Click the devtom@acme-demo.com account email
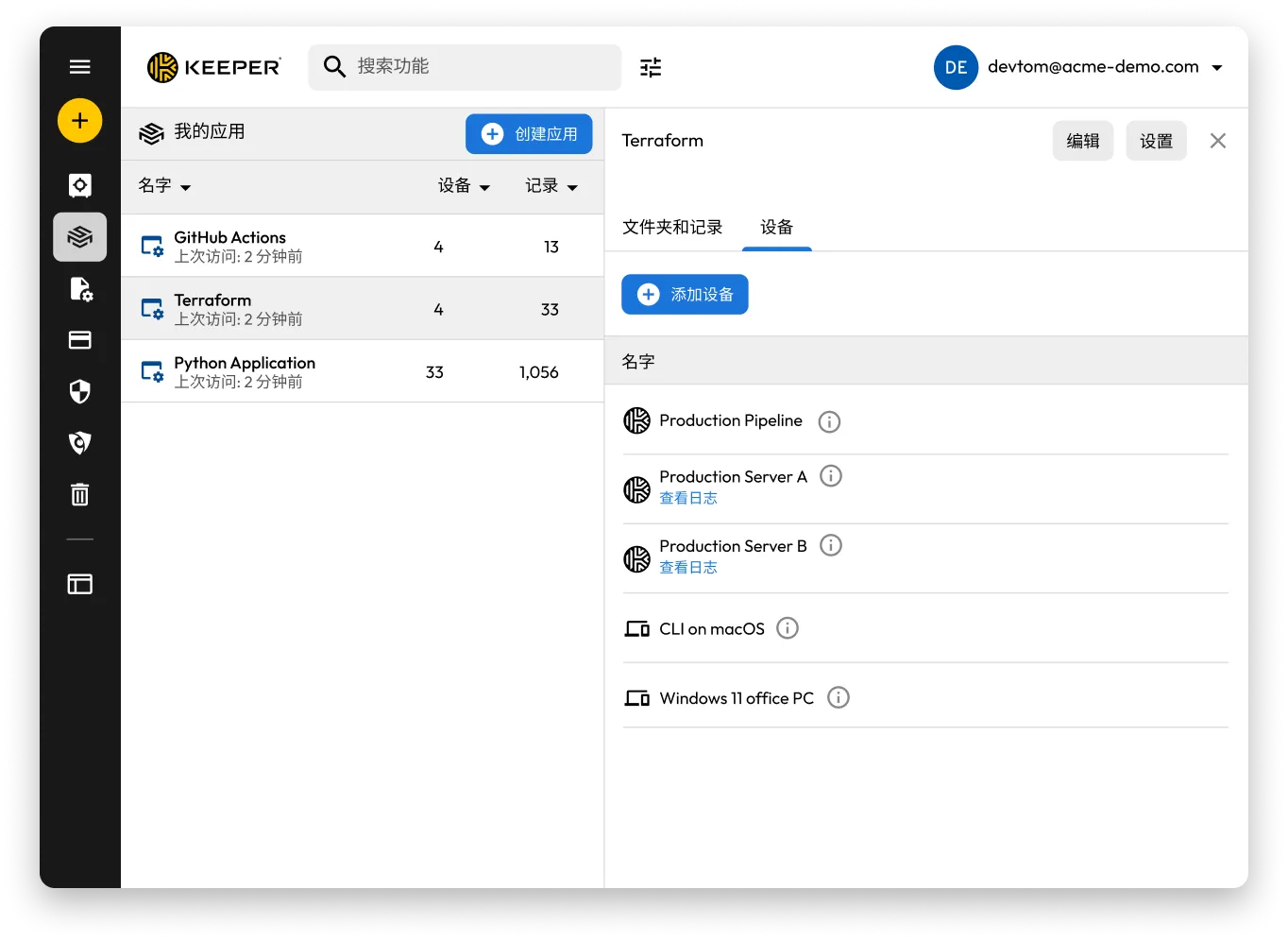 (x=1093, y=67)
